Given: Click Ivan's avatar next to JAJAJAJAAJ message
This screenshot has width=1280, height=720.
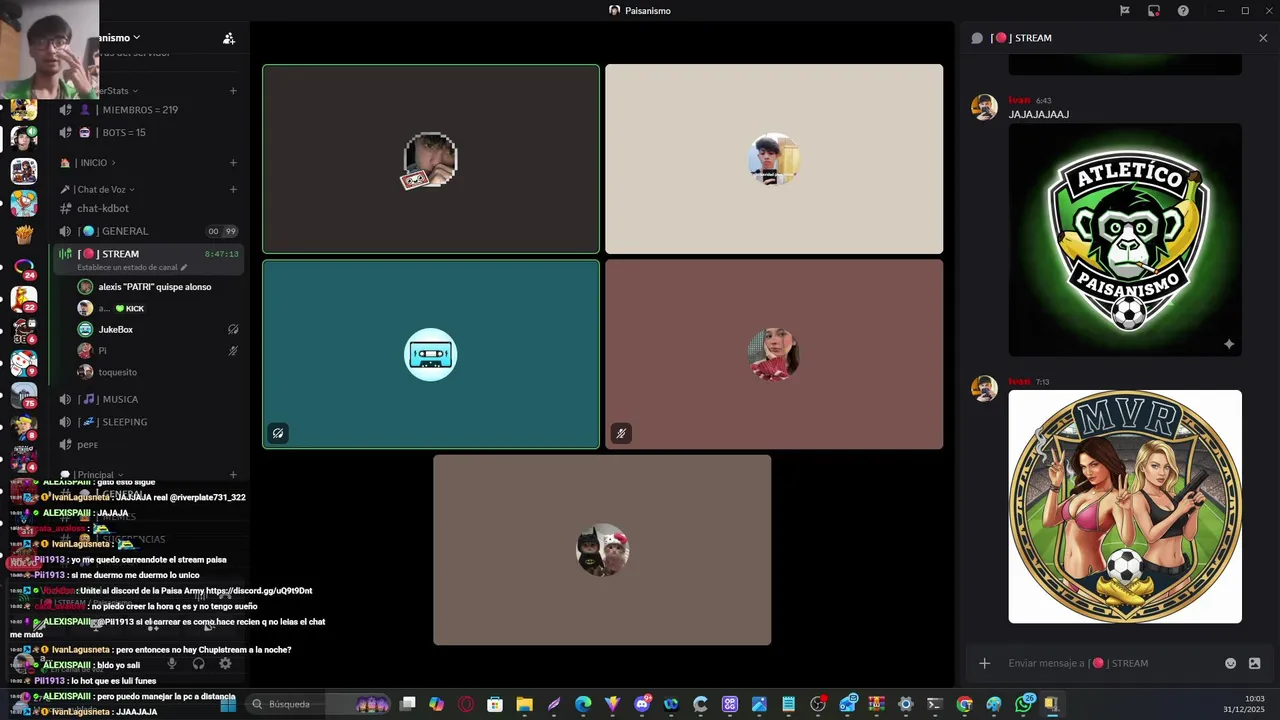Looking at the screenshot, I should pos(984,108).
